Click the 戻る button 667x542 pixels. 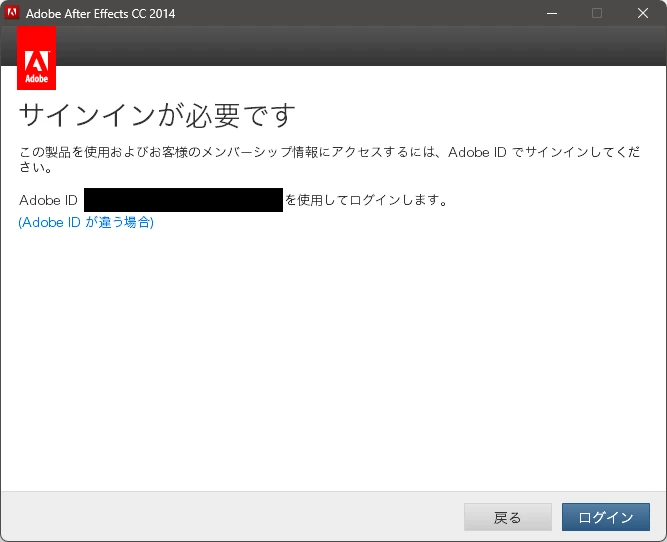pos(507,517)
